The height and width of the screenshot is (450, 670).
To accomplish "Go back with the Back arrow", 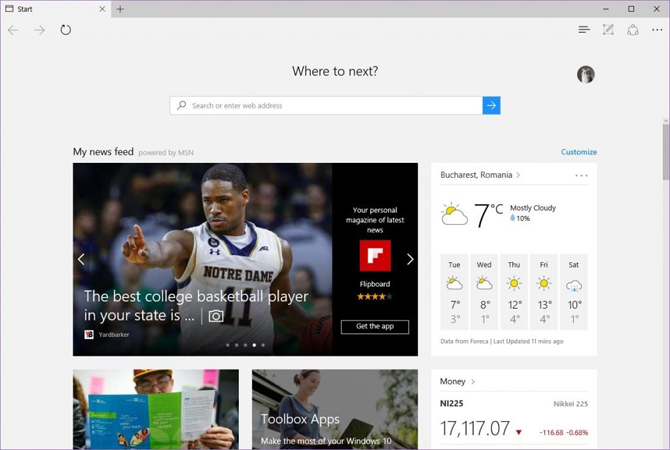I will point(13,30).
